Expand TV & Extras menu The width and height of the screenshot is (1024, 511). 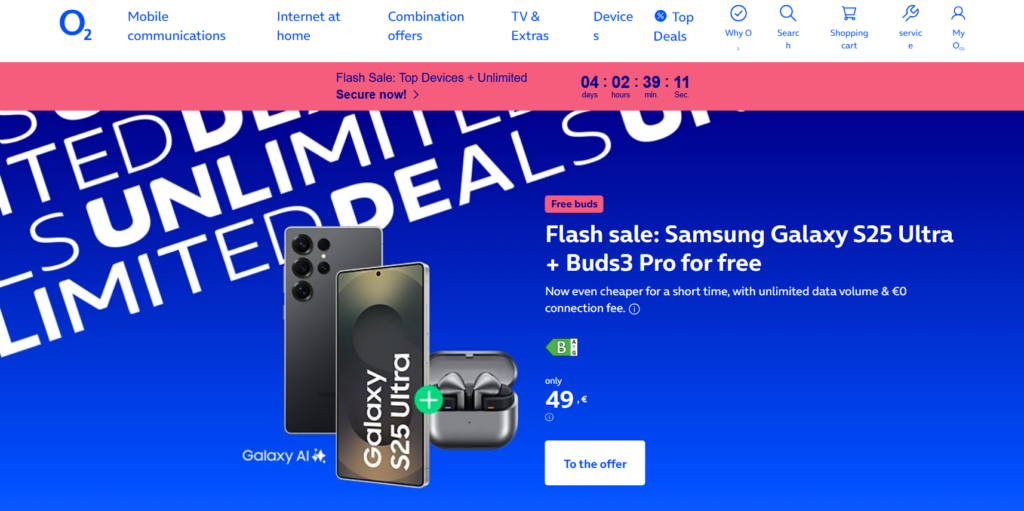[x=530, y=26]
